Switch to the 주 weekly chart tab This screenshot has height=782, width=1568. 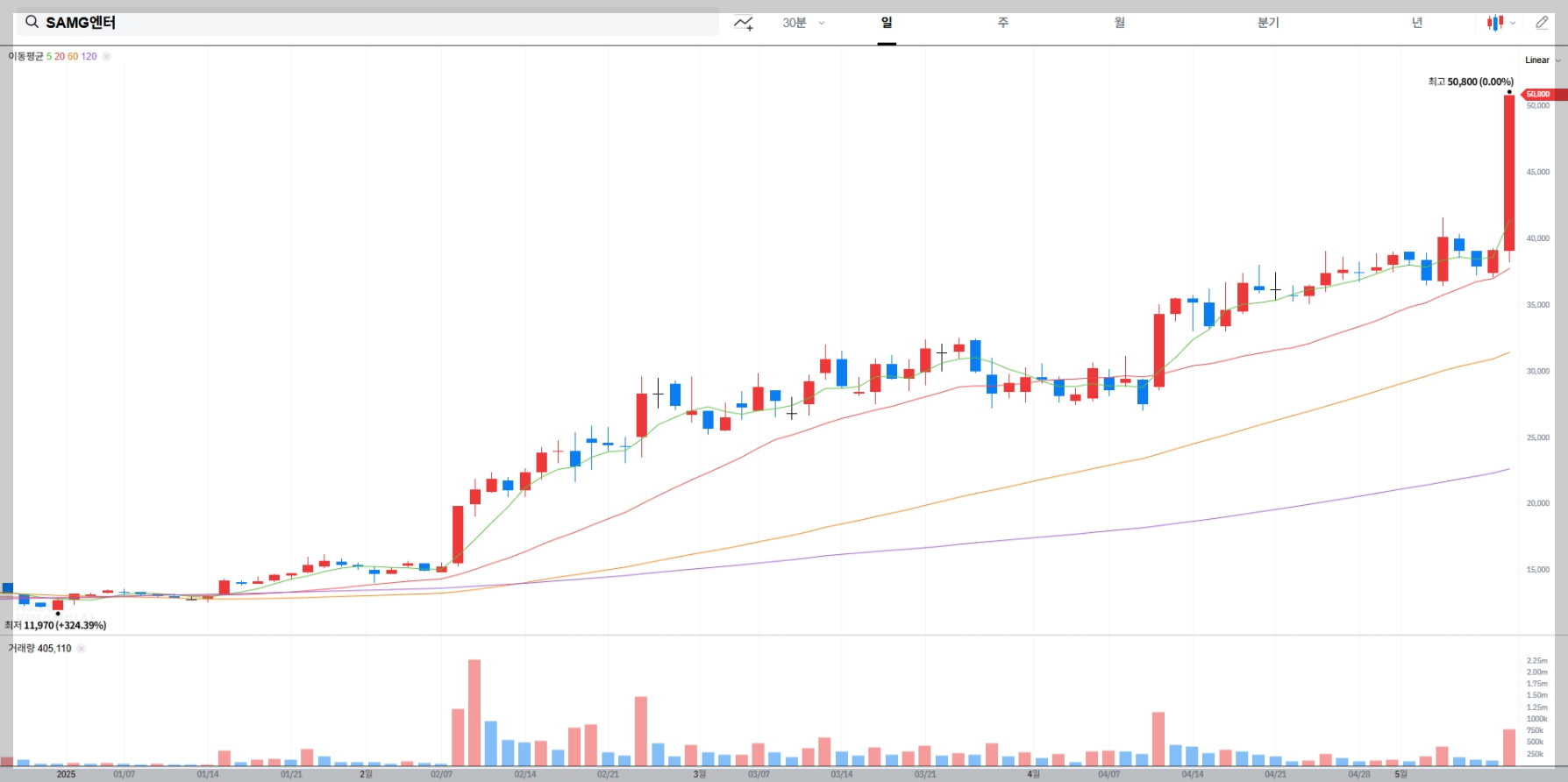(x=1003, y=23)
